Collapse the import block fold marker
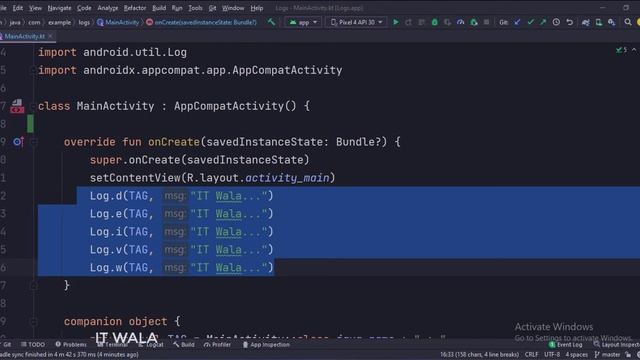The width and height of the screenshot is (640, 360). click(x=33, y=70)
